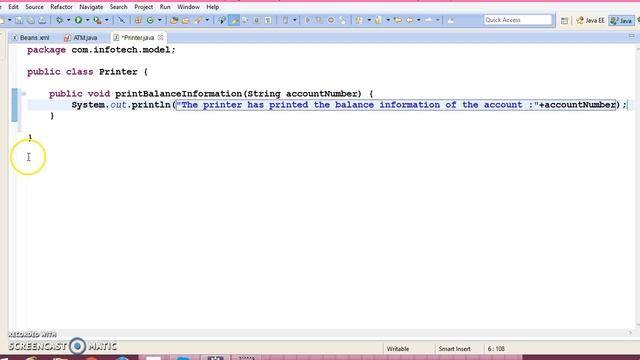Click the editor horizontal scrollbar
The width and height of the screenshot is (640, 360).
tap(320, 333)
